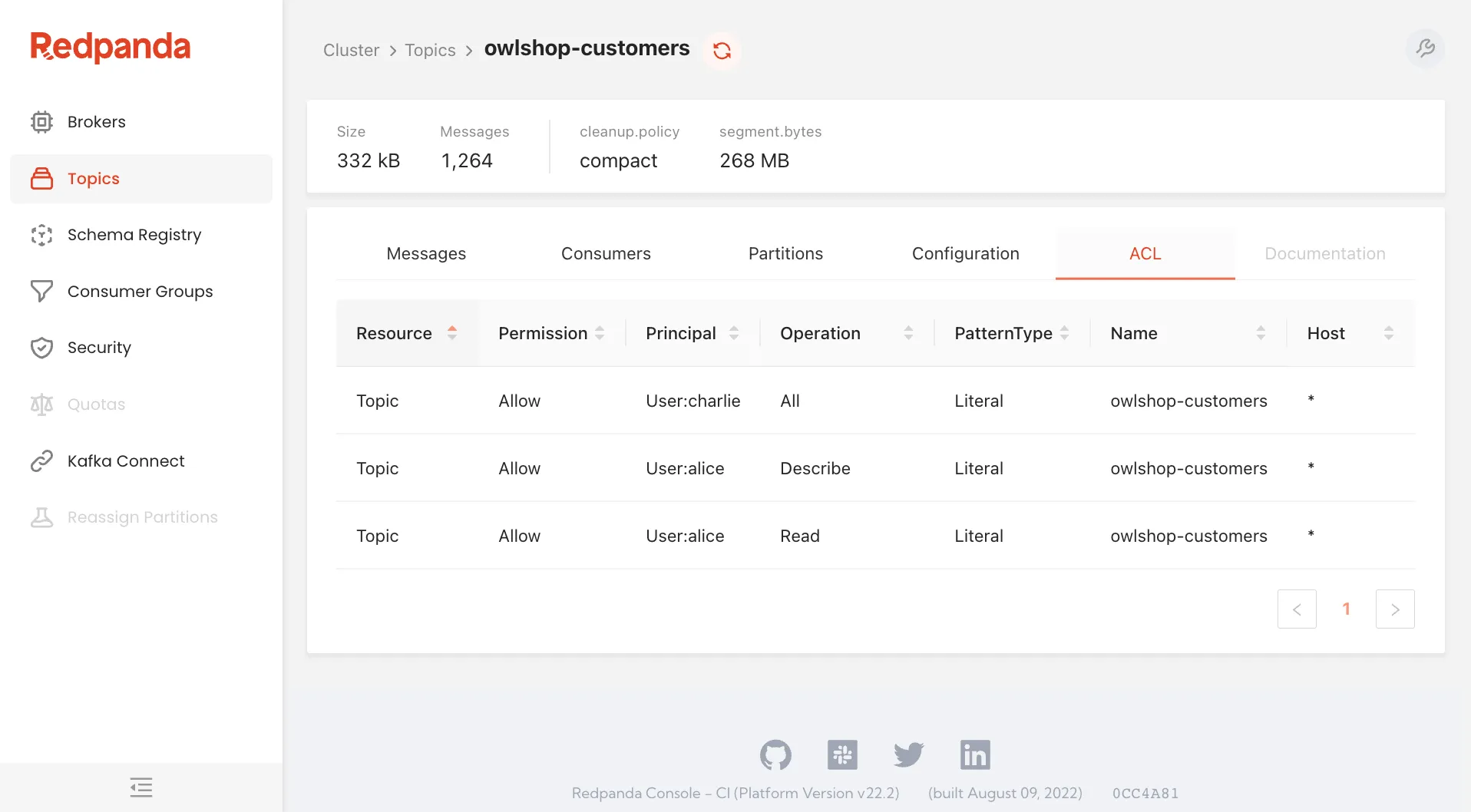
Task: Click the 1,264 messages count
Action: 467,161
